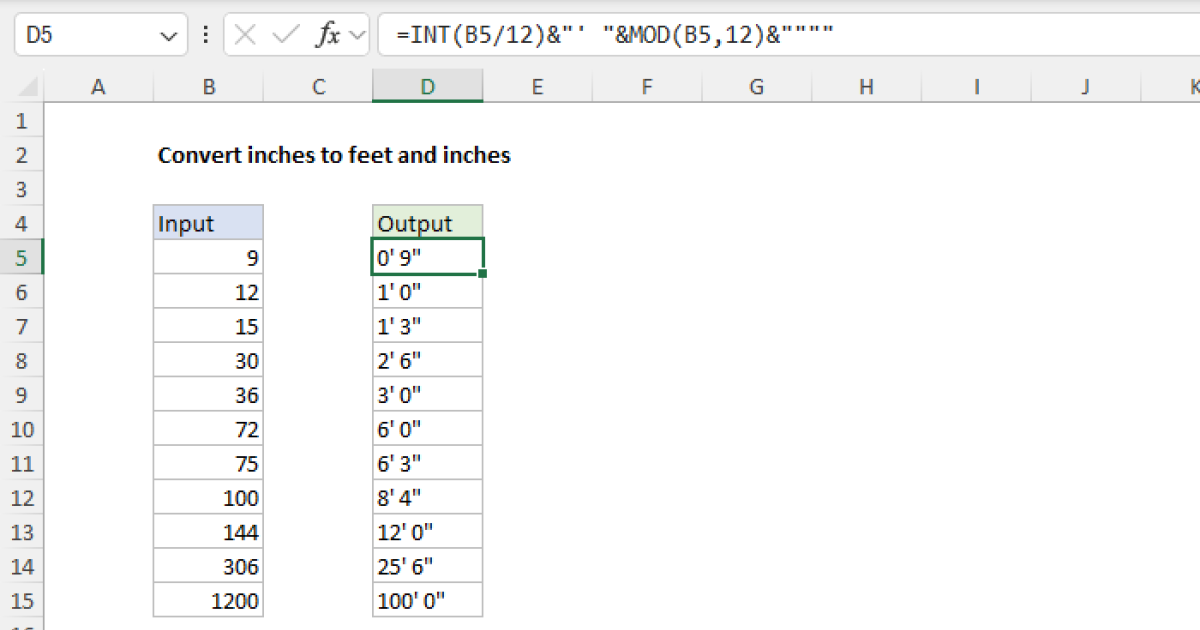Screen dimensions: 1200x630
Task: Click the three-dot handle beside Name Box
Action: click(205, 35)
